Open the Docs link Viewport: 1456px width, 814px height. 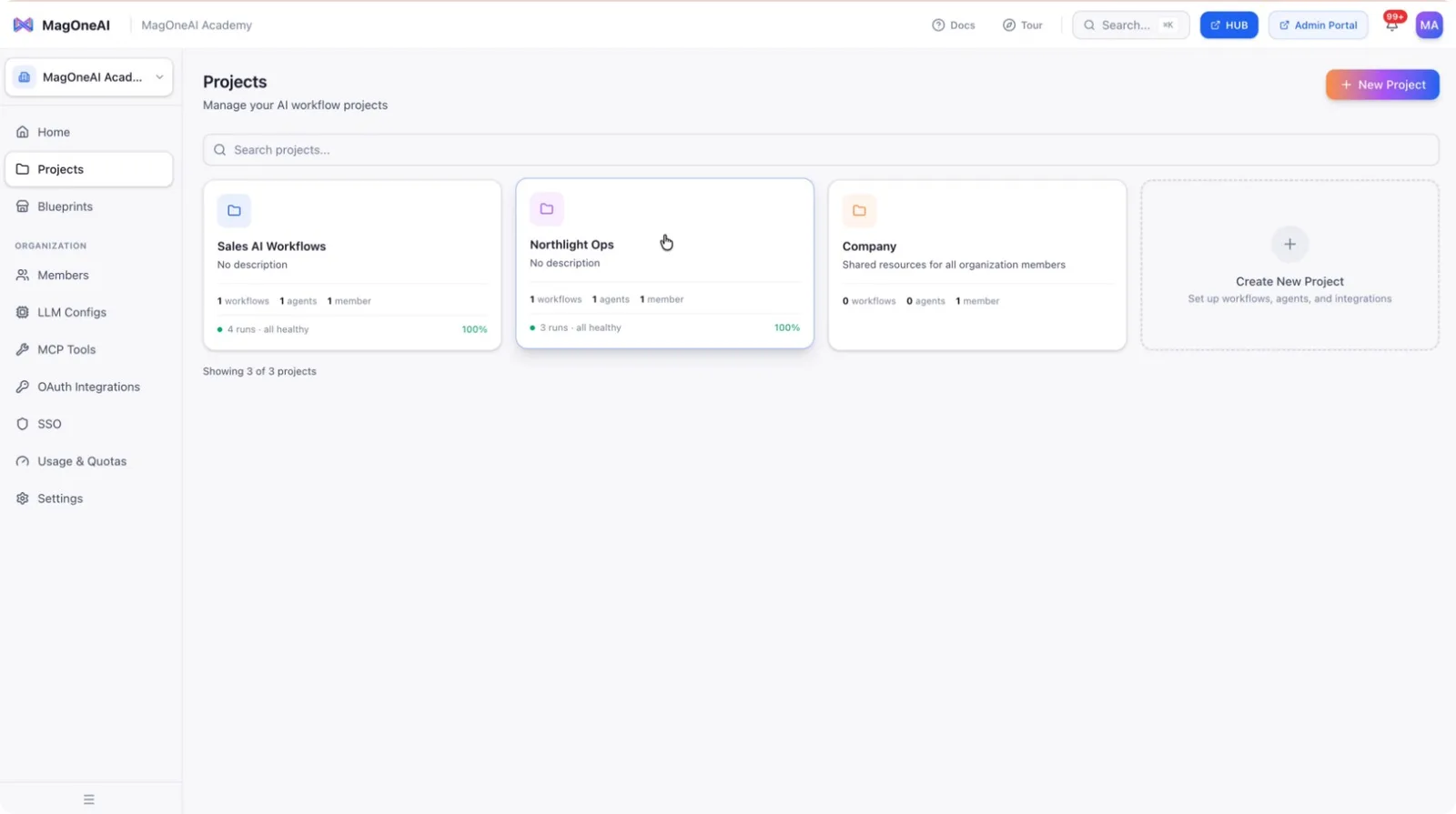(954, 25)
